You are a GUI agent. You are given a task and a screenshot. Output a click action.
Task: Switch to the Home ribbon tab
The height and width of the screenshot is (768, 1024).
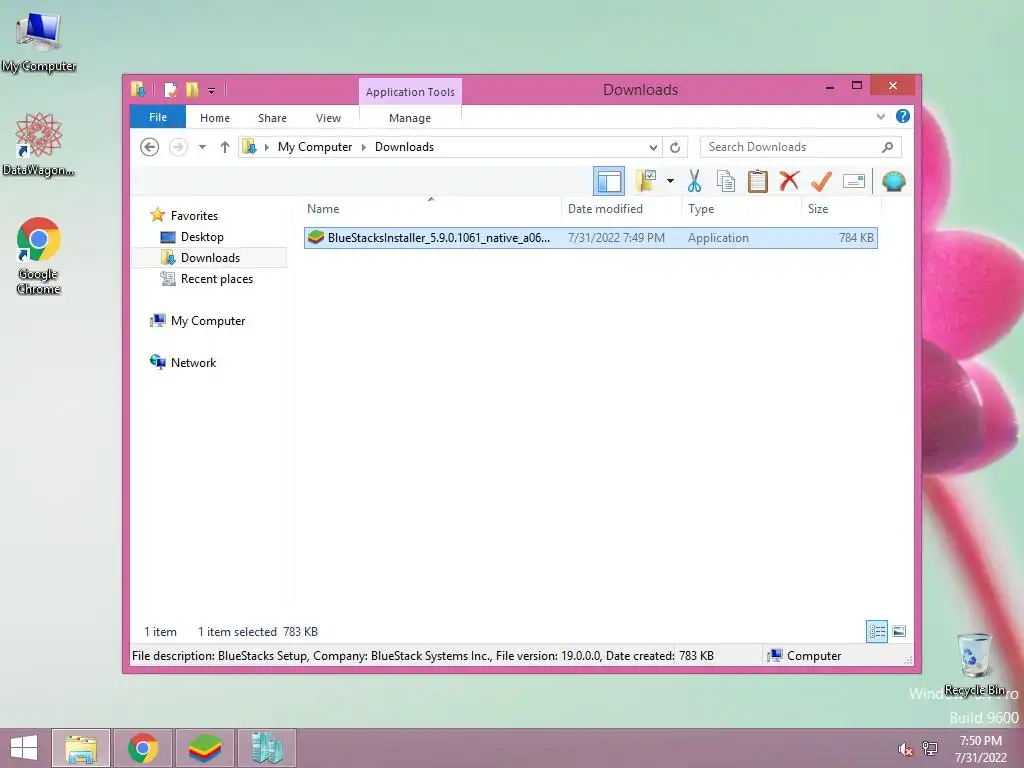click(x=215, y=118)
